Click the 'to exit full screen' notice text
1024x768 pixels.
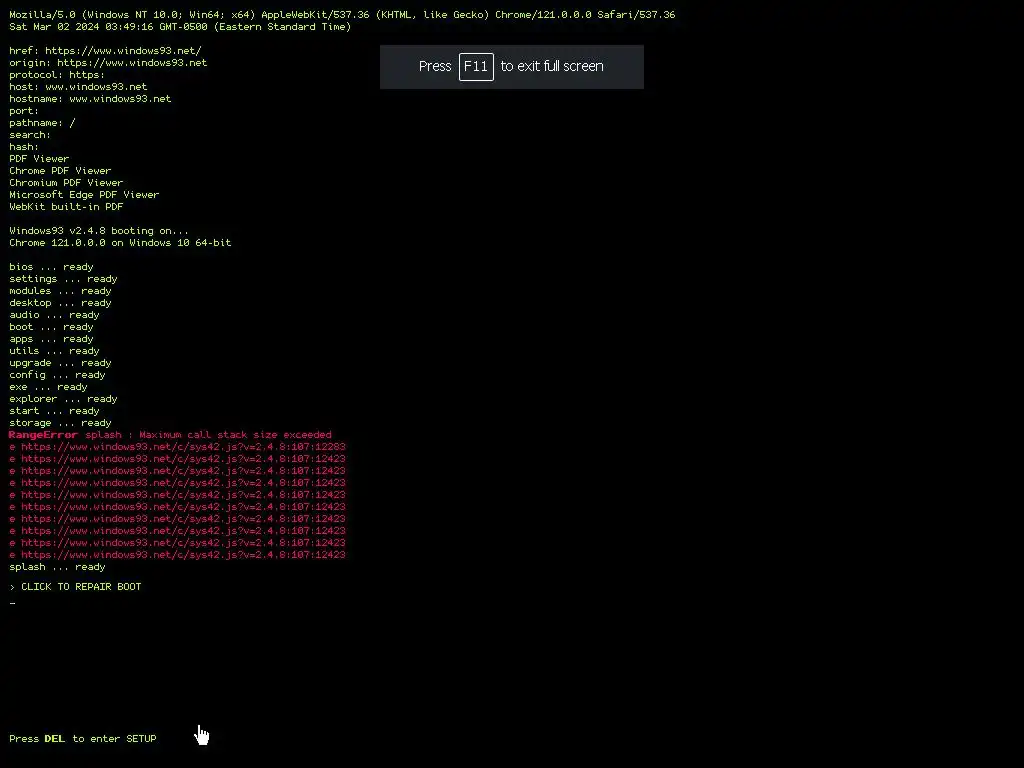(x=552, y=67)
